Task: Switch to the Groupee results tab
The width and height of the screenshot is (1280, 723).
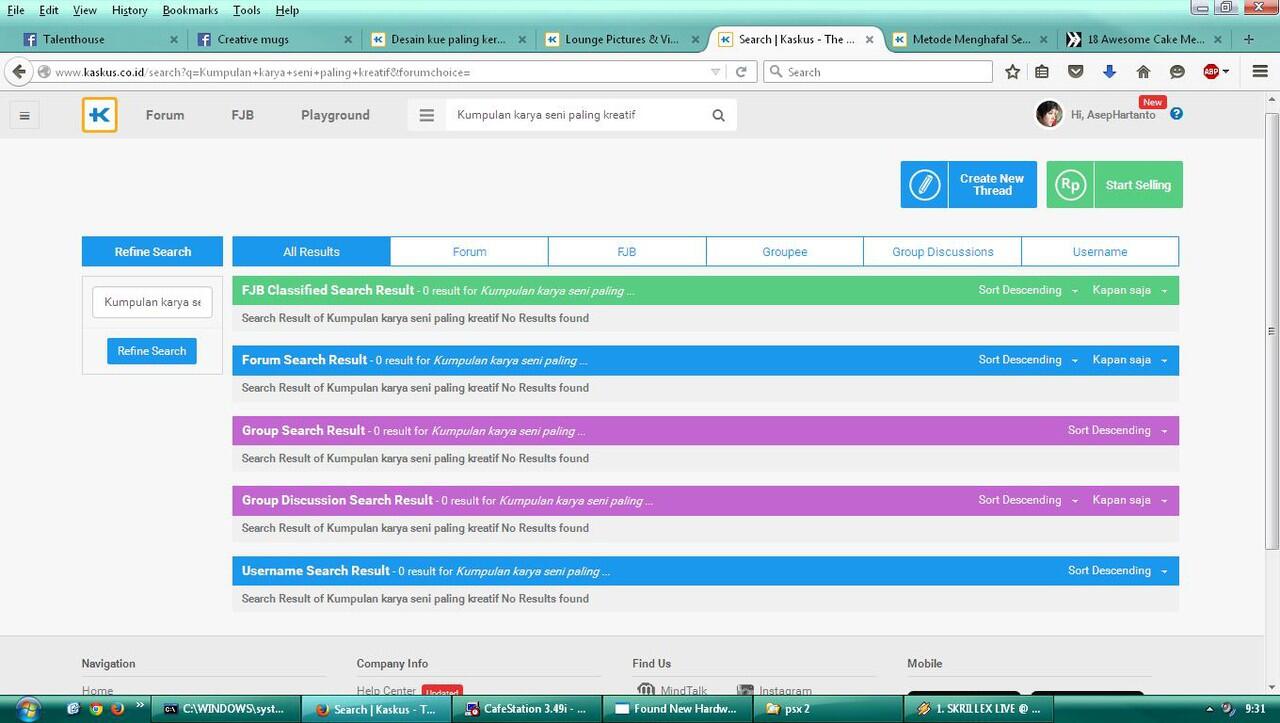Action: (x=784, y=252)
